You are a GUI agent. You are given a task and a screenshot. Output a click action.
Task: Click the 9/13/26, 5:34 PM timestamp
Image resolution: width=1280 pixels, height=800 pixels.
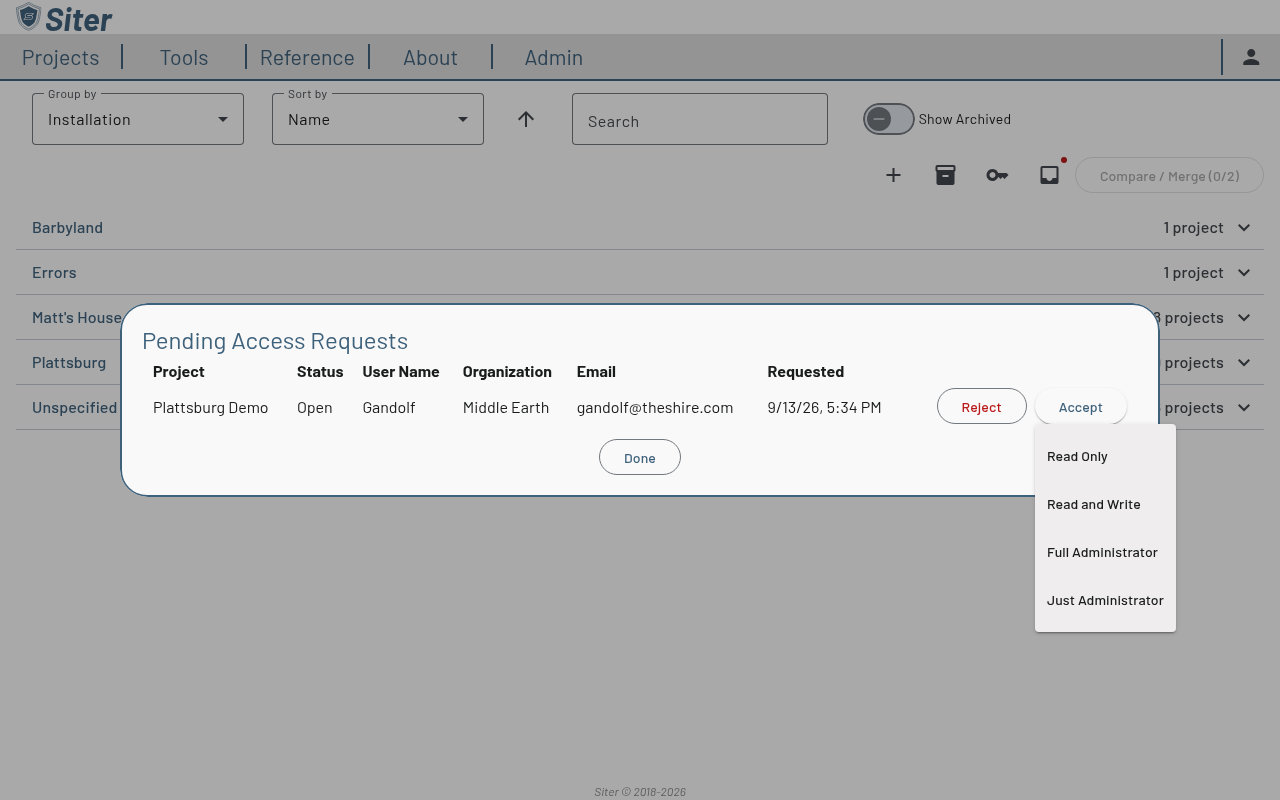[x=824, y=407]
